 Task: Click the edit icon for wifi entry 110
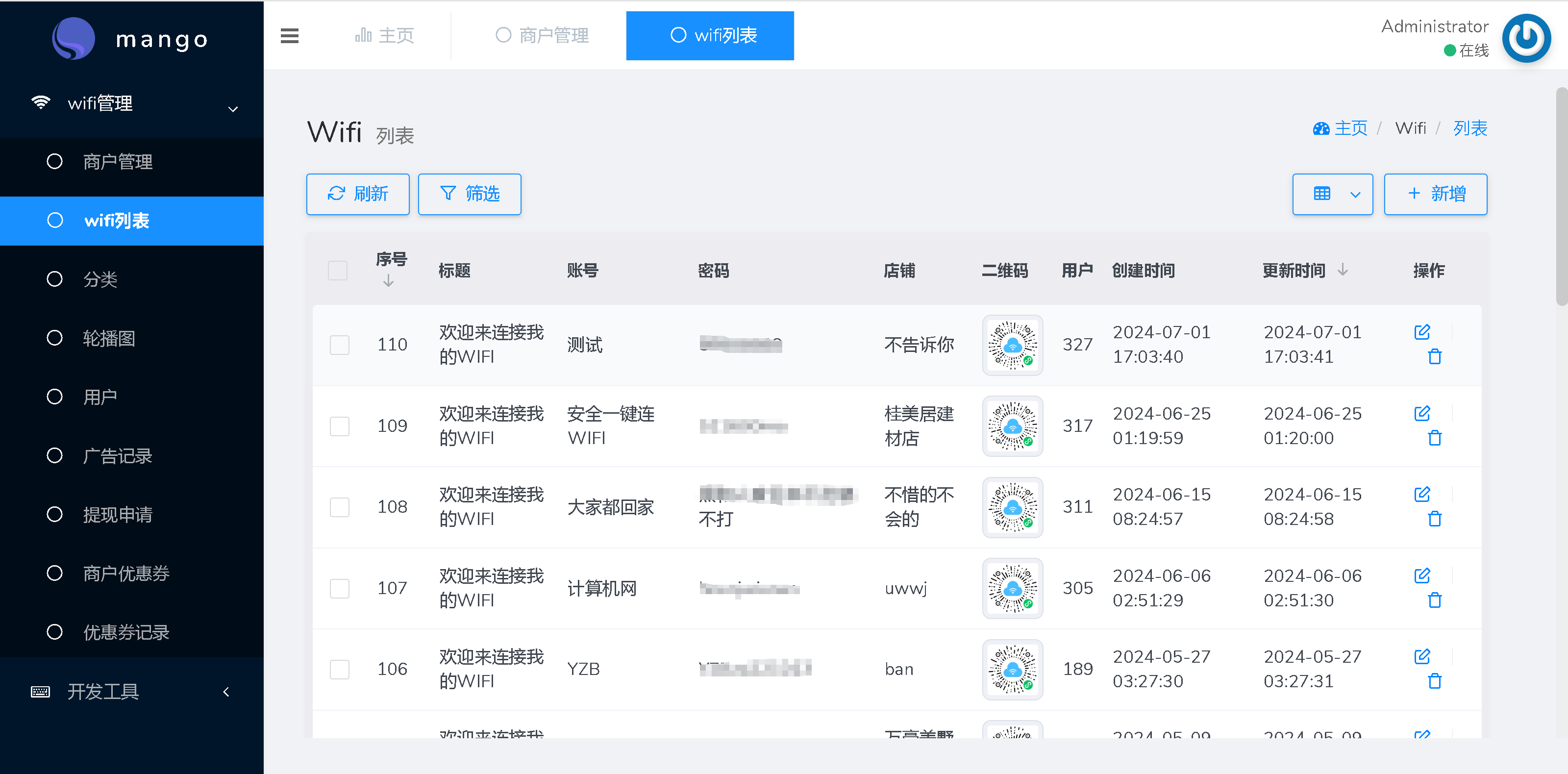pyautogui.click(x=1422, y=332)
